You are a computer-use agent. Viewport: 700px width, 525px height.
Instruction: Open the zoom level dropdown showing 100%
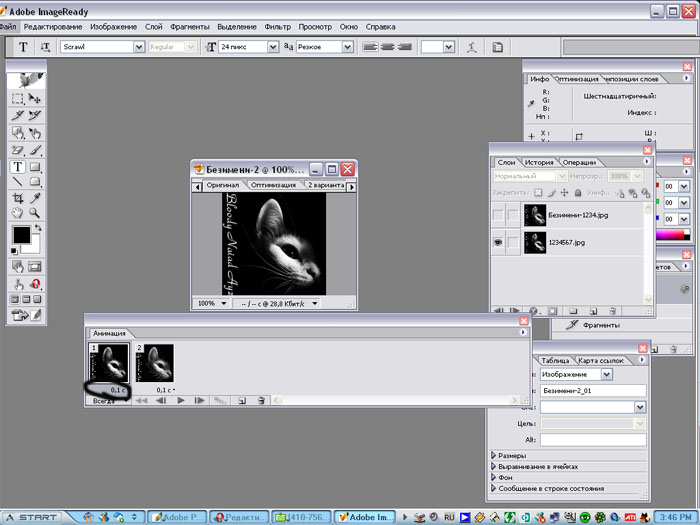click(224, 304)
